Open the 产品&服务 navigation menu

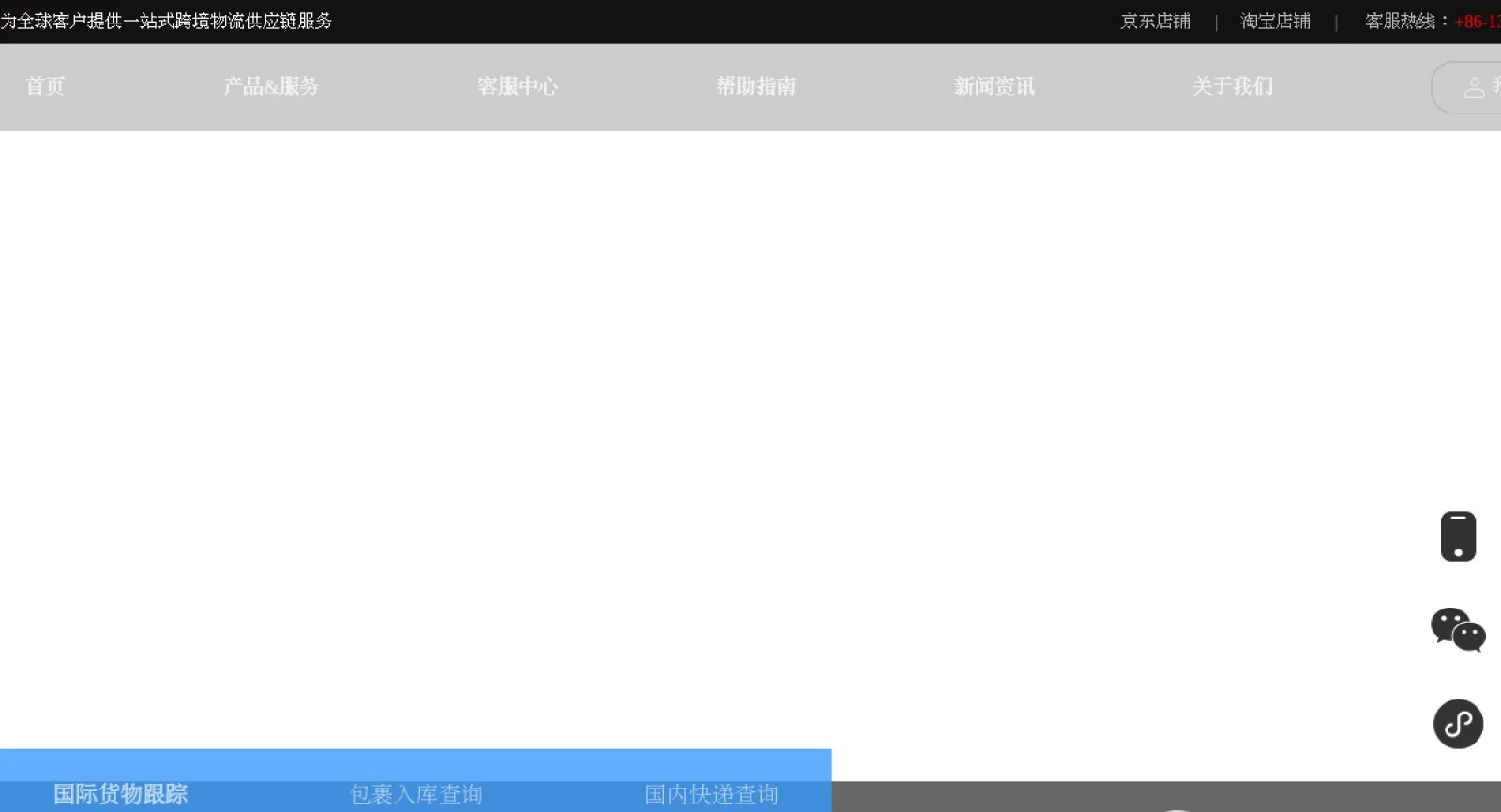pyautogui.click(x=271, y=86)
